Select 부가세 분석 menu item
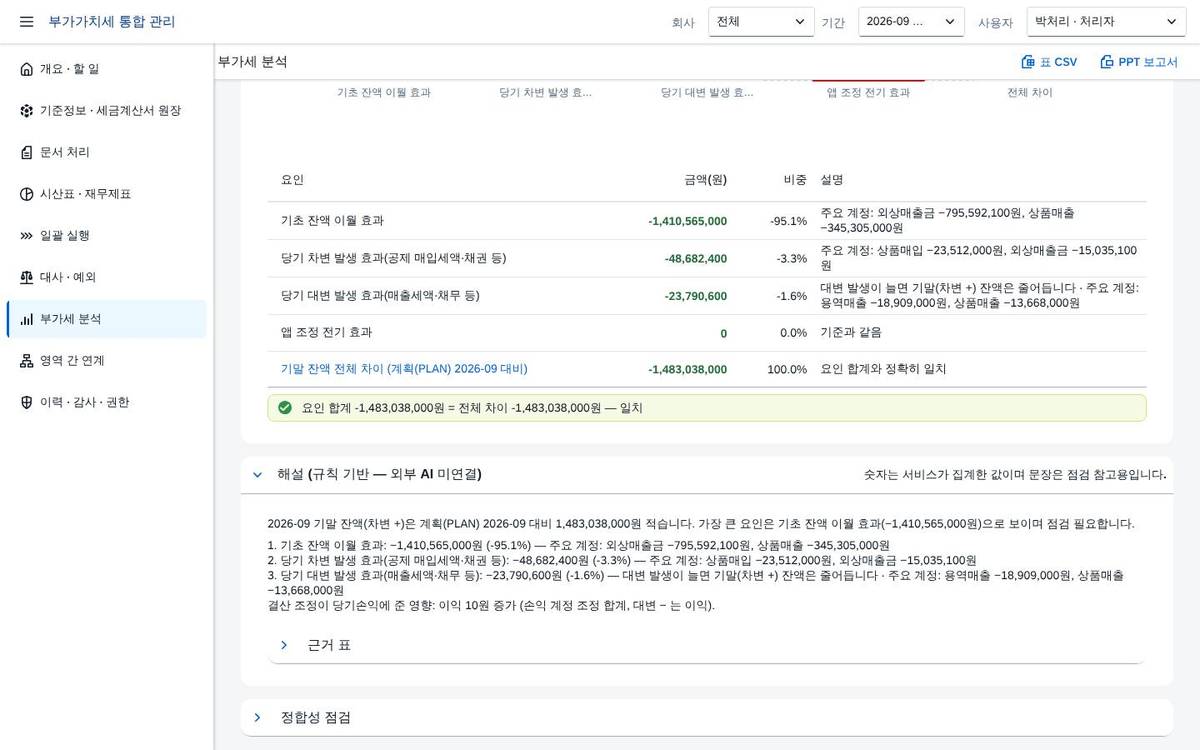Image resolution: width=1200 pixels, height=750 pixels. pyautogui.click(x=106, y=319)
